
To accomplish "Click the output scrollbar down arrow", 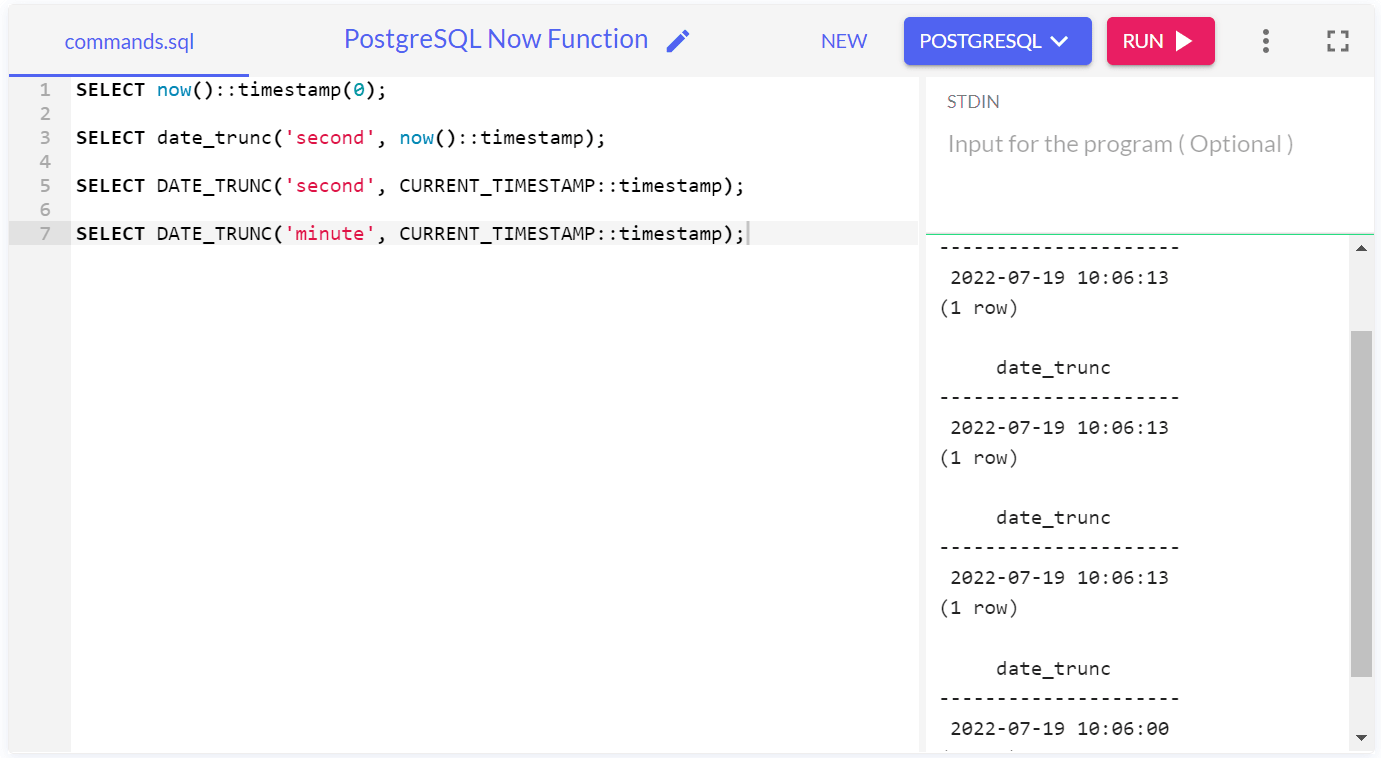I will pyautogui.click(x=1361, y=738).
